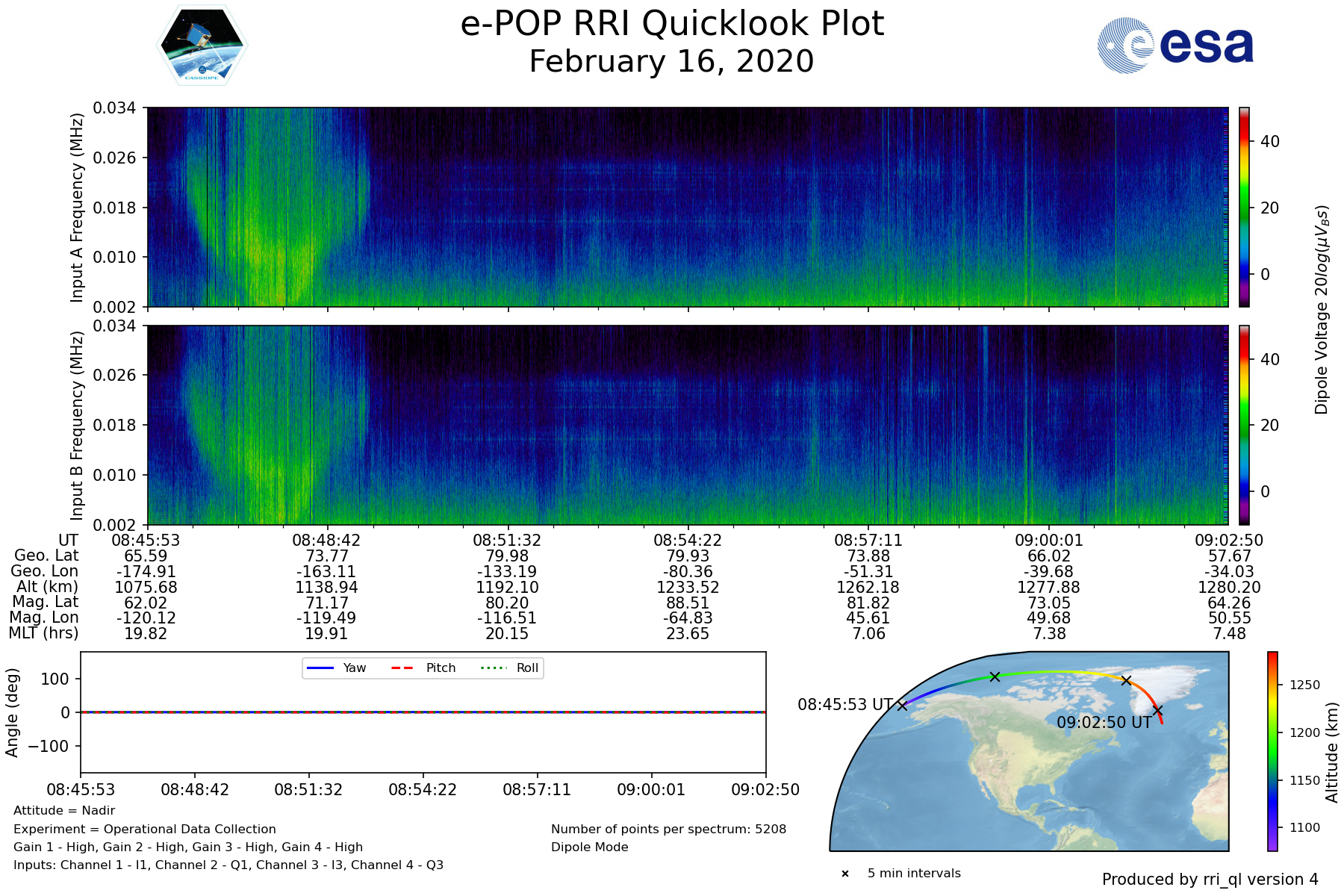Click the Input B dipole voltage colorbar

[1244, 425]
